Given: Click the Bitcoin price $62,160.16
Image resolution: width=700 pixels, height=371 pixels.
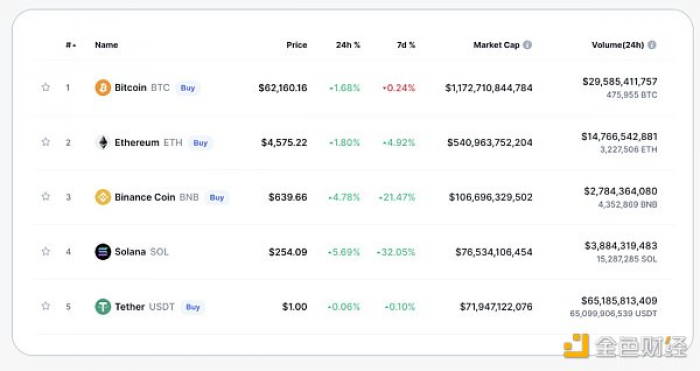Looking at the screenshot, I should [283, 88].
